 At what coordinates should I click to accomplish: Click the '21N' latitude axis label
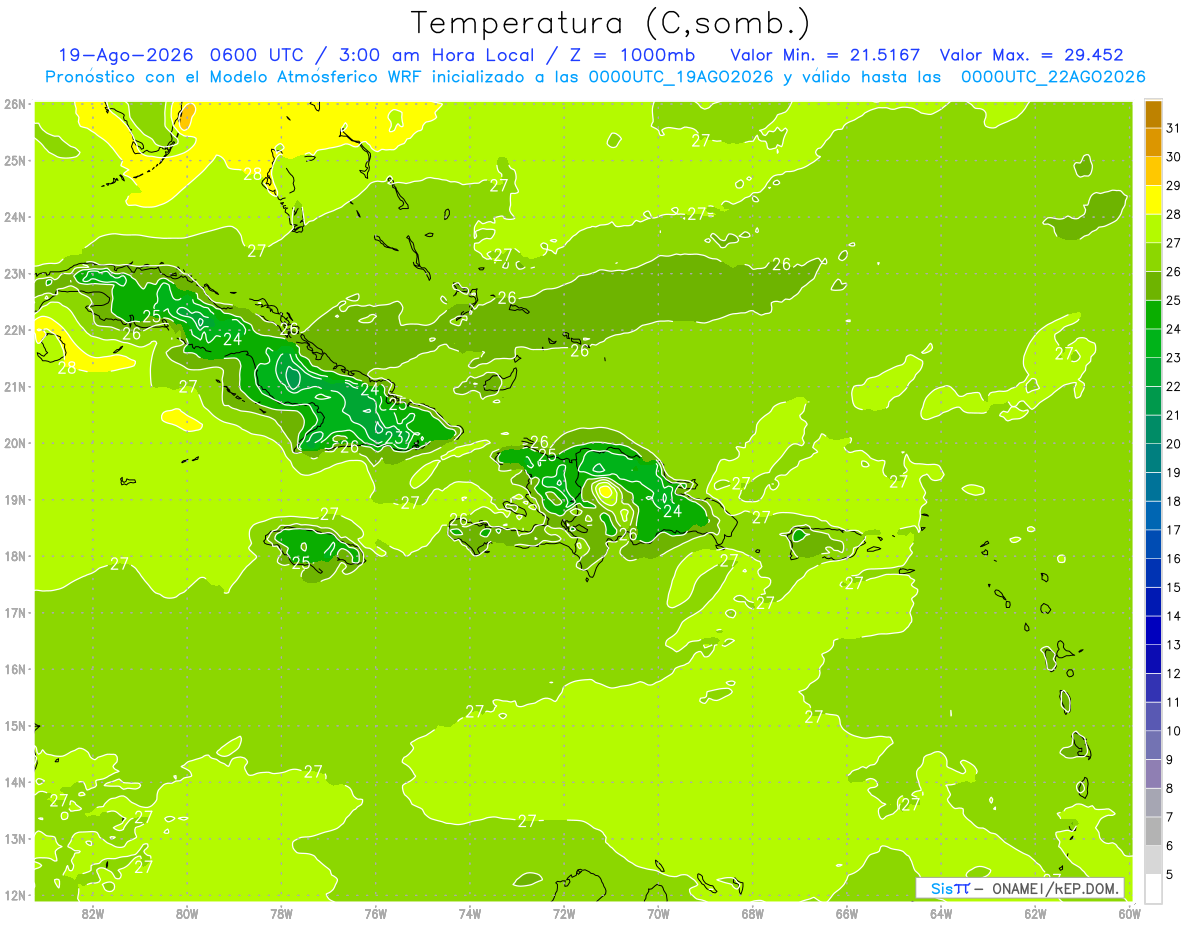pos(14,387)
